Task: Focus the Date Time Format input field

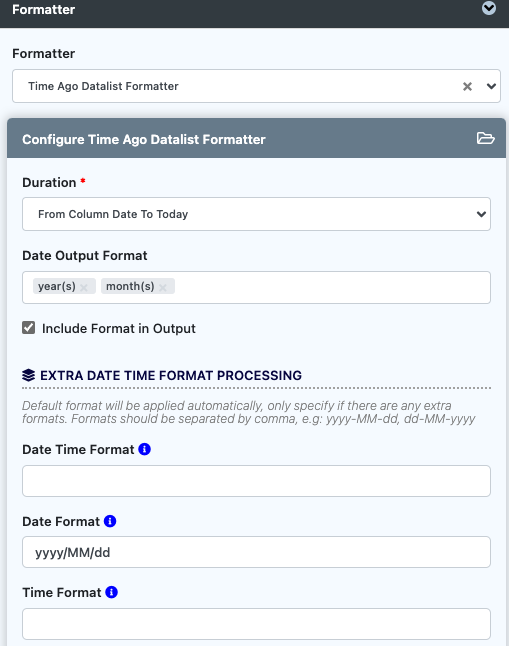Action: coord(256,481)
